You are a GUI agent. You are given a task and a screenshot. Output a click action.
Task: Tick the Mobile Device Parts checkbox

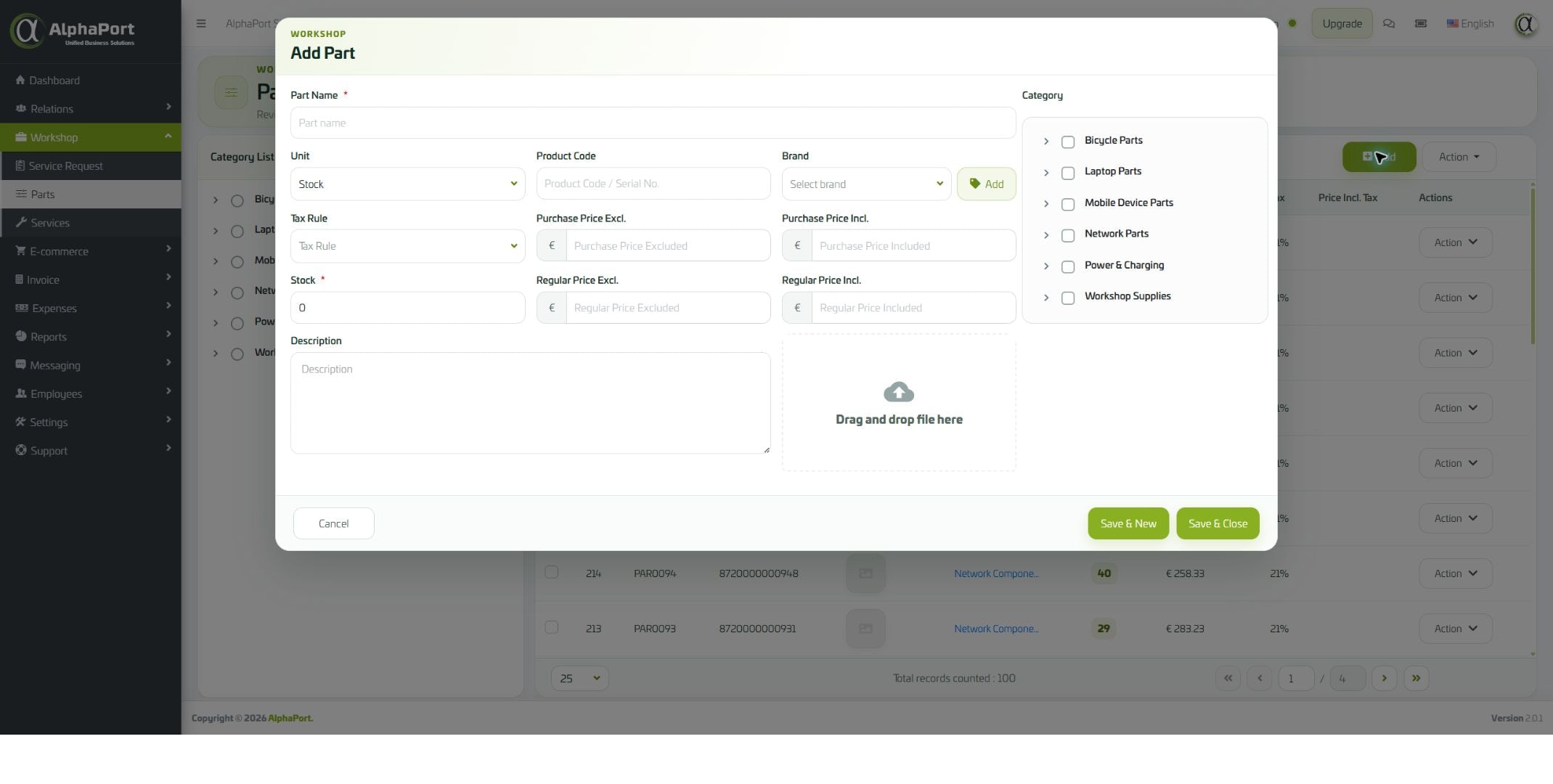pyautogui.click(x=1068, y=204)
